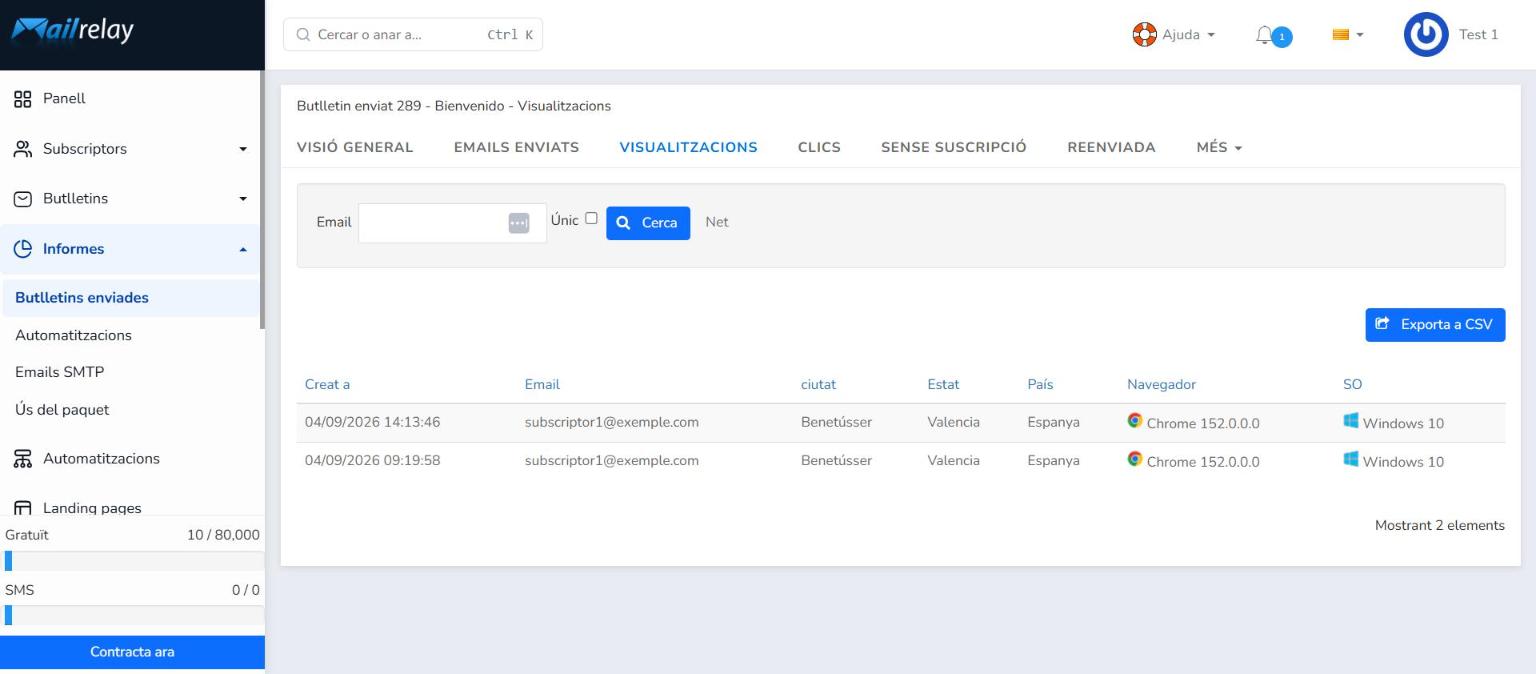
Task: Switch to the CLICS tab
Action: (819, 147)
